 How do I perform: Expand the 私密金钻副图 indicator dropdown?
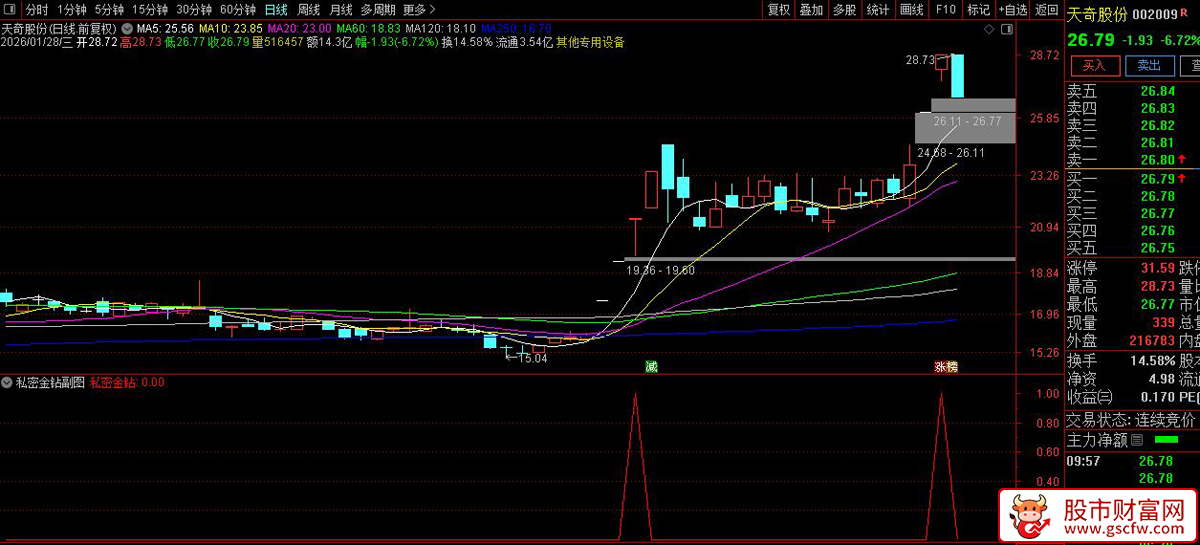[7, 382]
